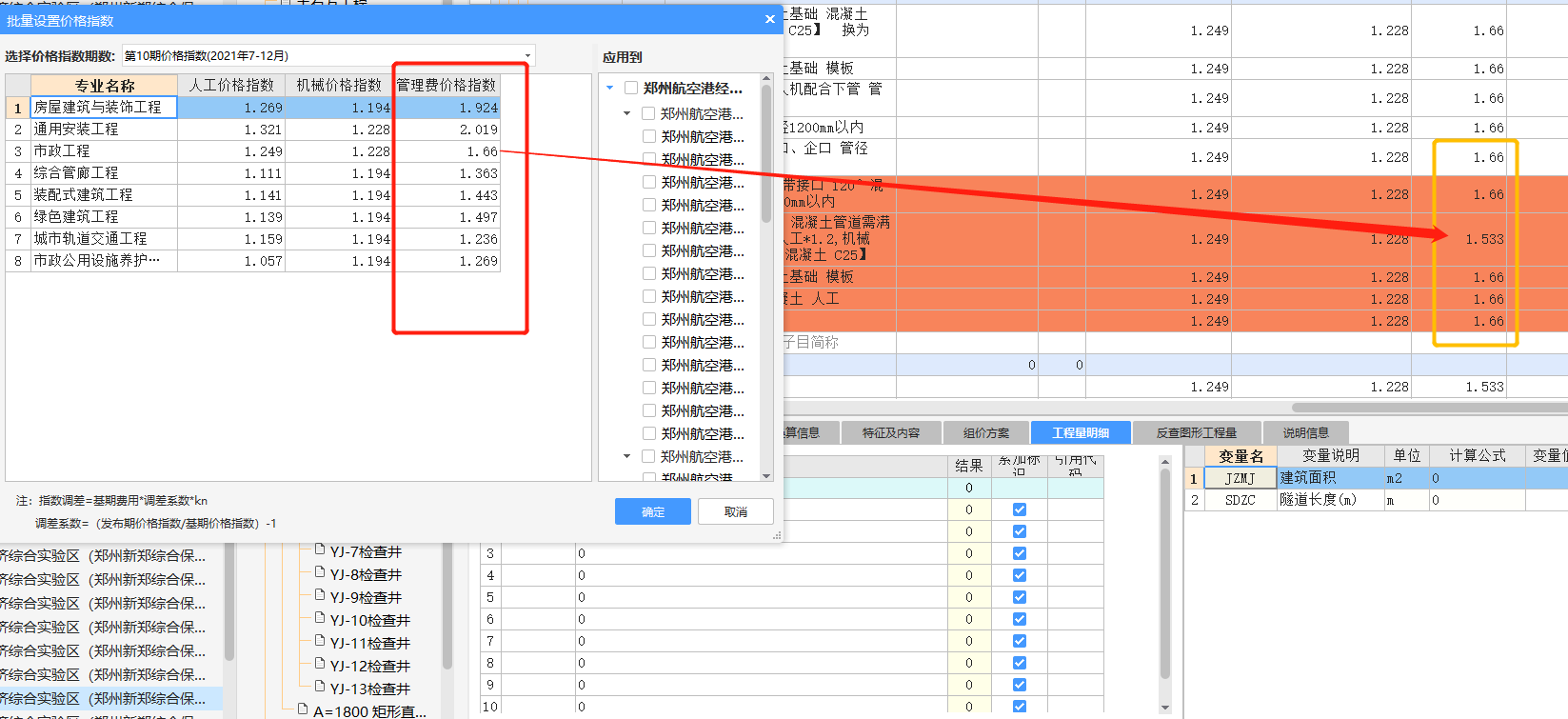Click labor index value 1.321
This screenshot has height=719, width=1568.
231,130
